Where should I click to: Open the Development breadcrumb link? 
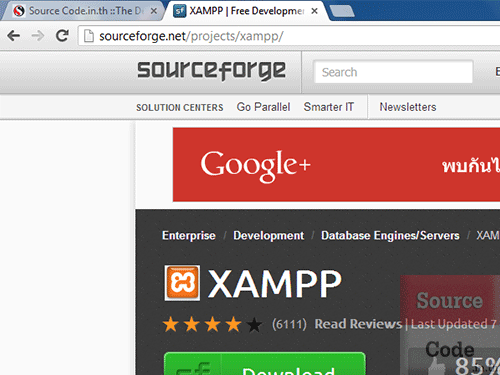coord(269,236)
